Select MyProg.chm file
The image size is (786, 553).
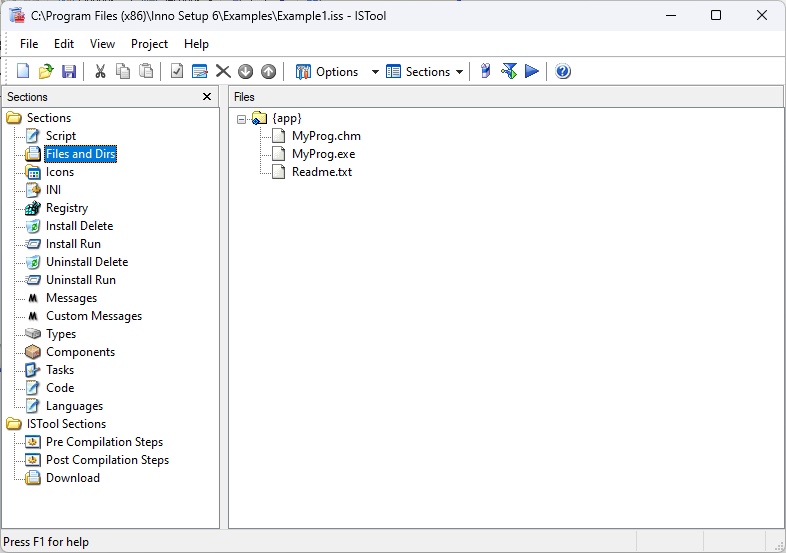point(326,136)
